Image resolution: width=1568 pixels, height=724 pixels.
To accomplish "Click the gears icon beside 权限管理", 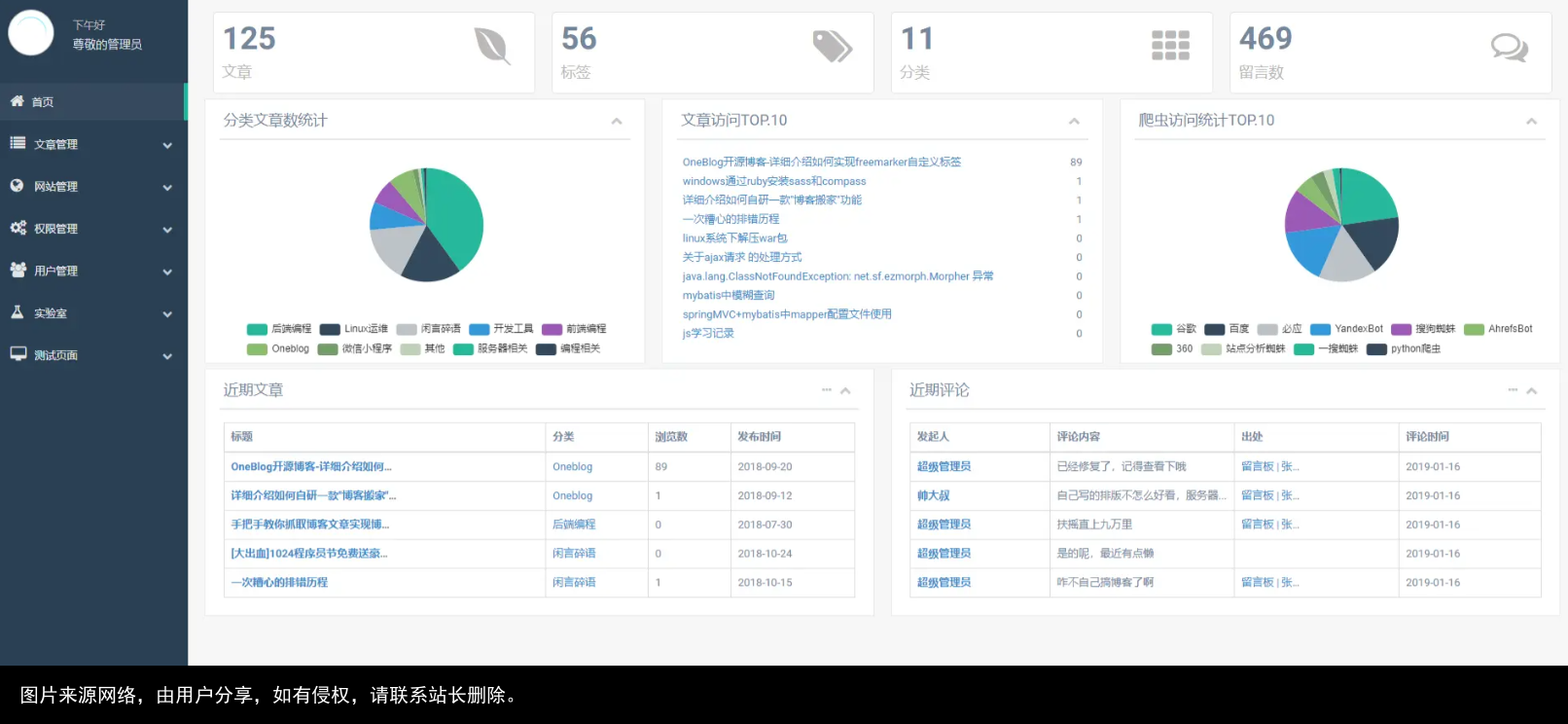I will tap(18, 228).
